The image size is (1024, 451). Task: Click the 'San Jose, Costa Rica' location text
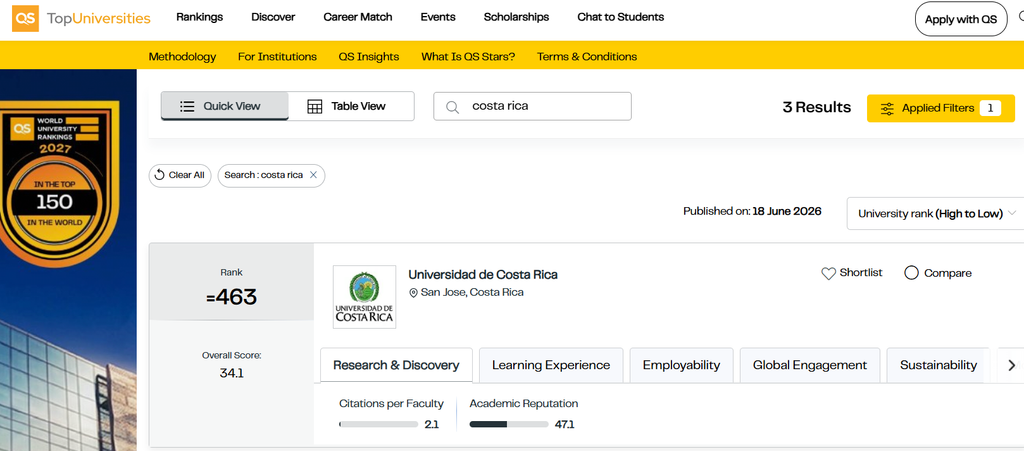(x=472, y=292)
